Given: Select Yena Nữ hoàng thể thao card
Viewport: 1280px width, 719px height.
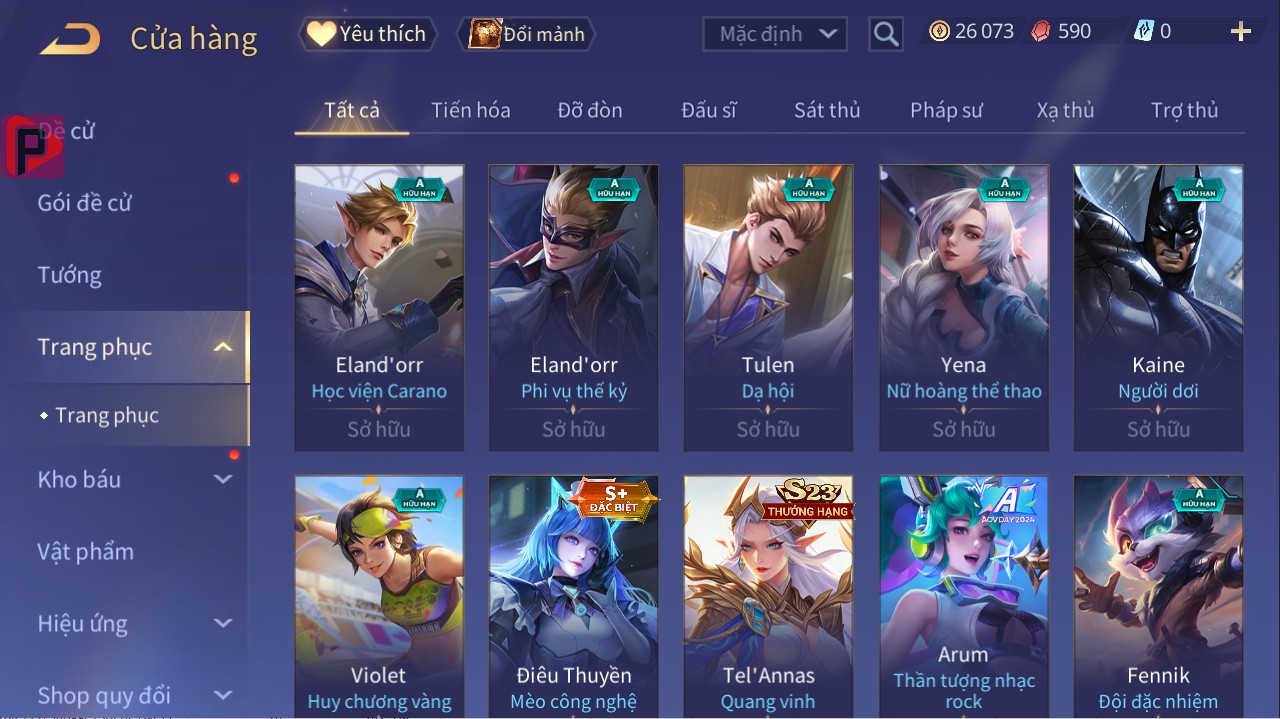Looking at the screenshot, I should point(964,308).
